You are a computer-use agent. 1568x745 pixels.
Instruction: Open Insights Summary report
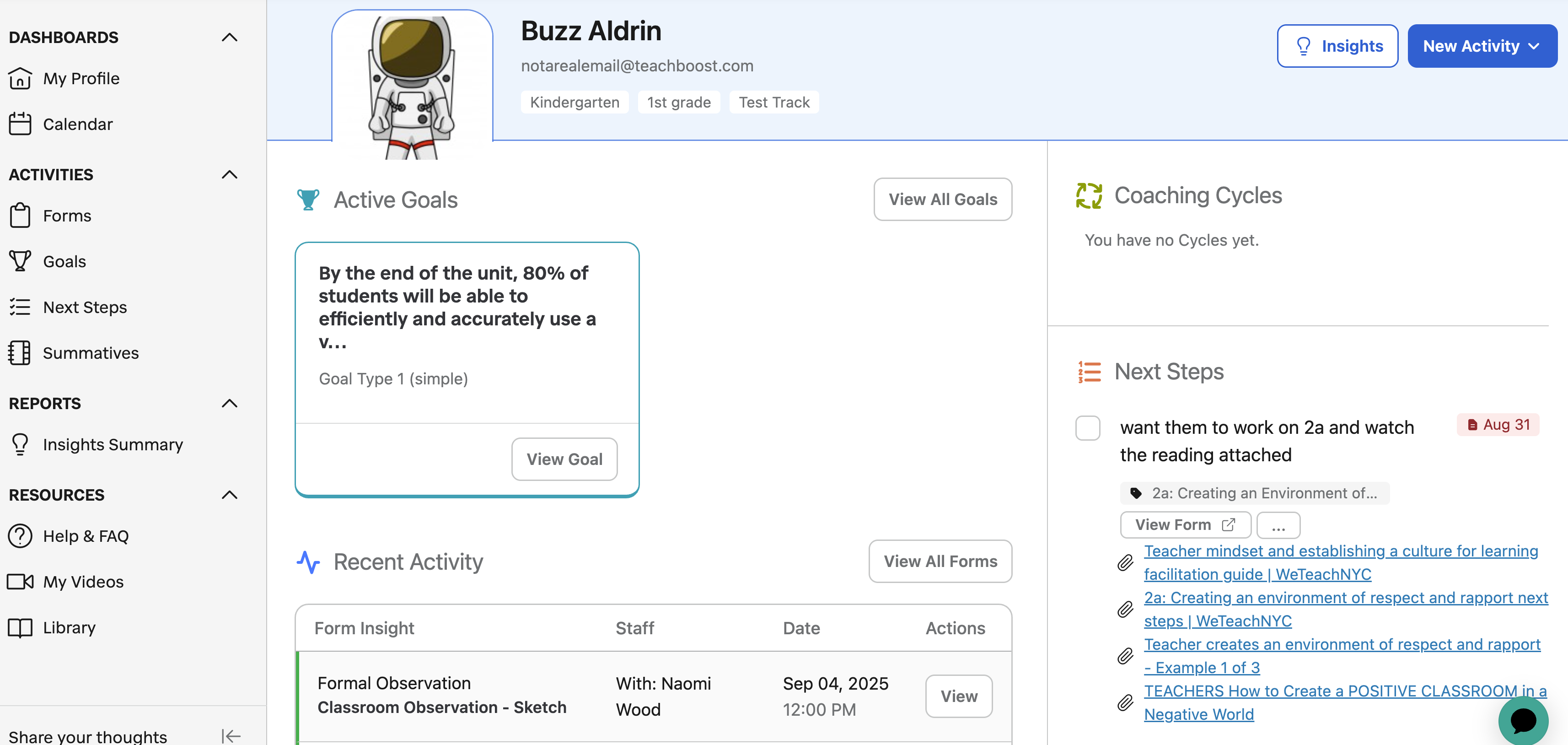click(x=113, y=444)
